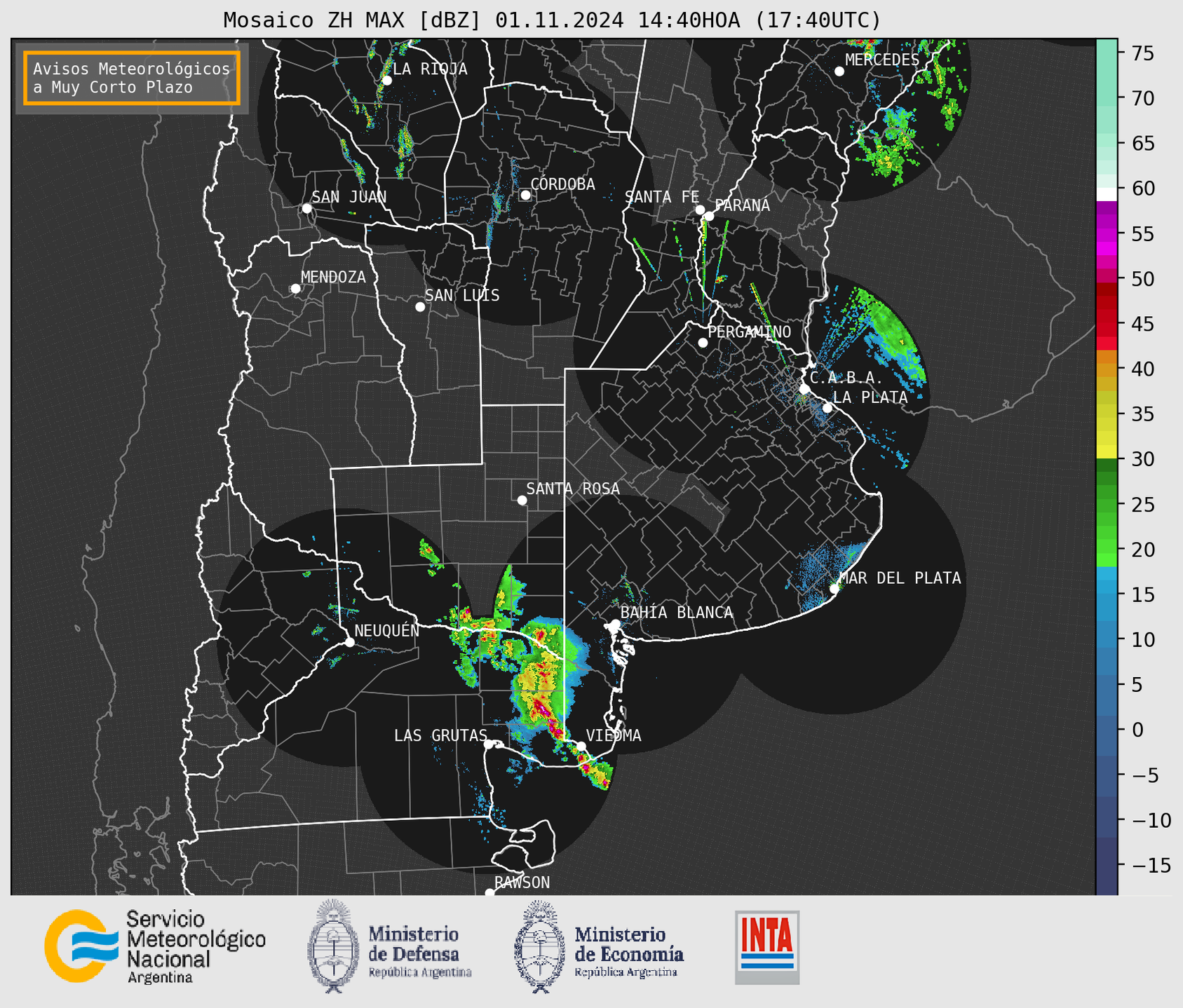The image size is (1183, 1008).
Task: Click the Avisos Meteorológicos a Muy Corto Plazo box
Action: click(132, 78)
